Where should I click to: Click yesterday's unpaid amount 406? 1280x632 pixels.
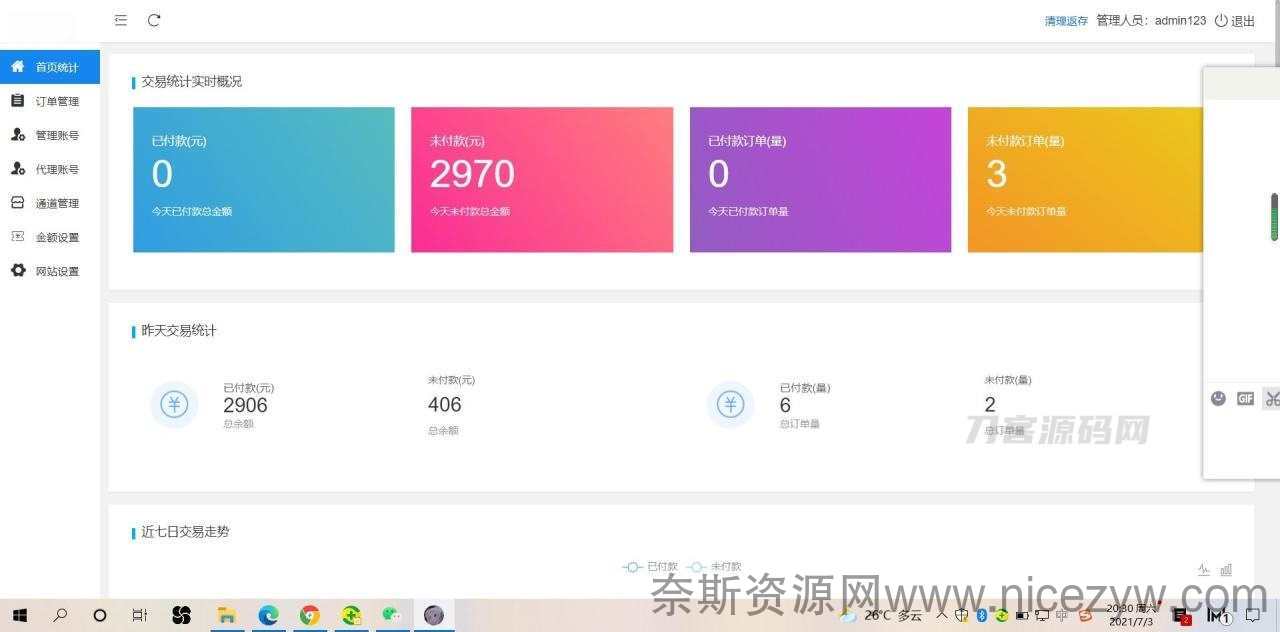pos(445,405)
